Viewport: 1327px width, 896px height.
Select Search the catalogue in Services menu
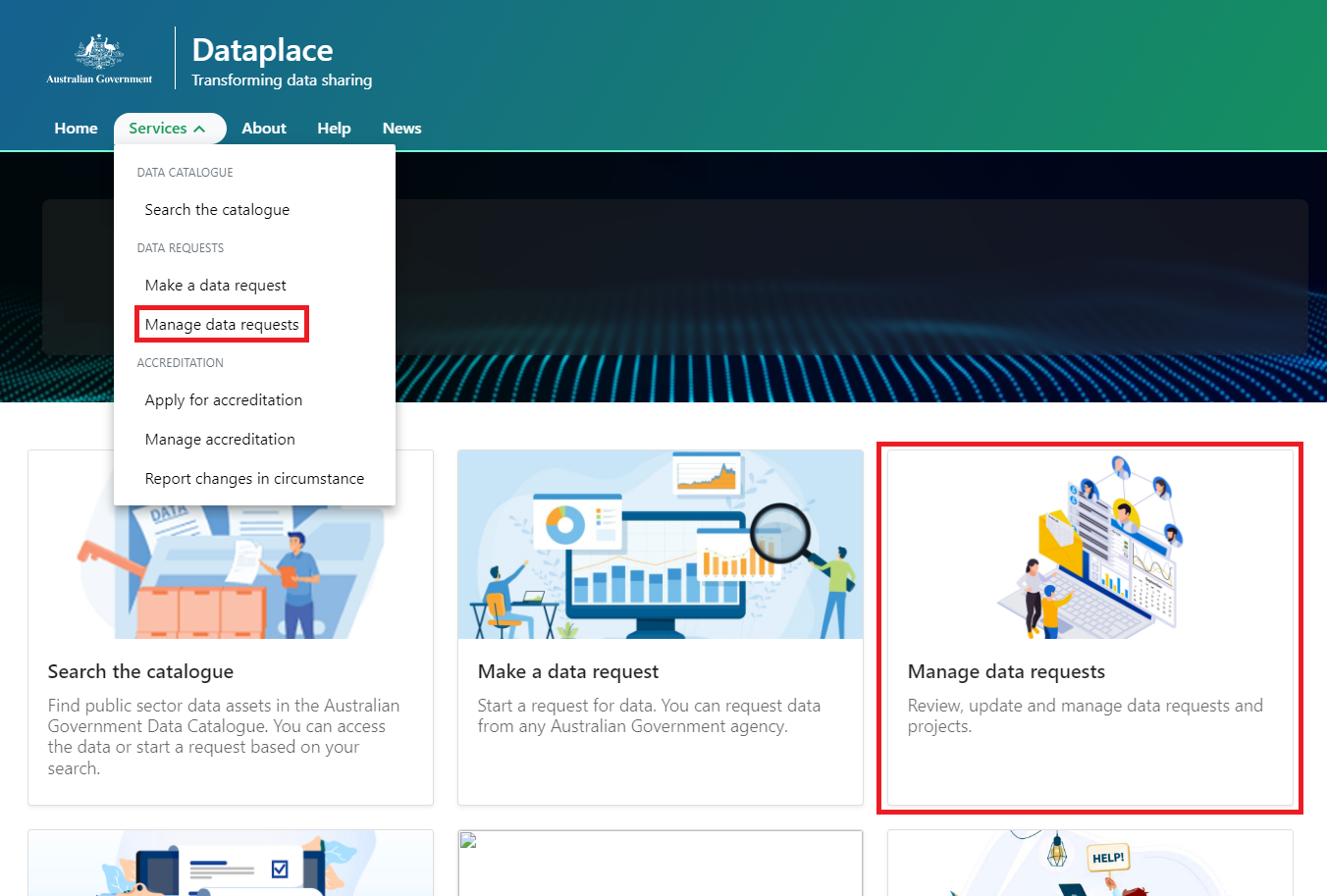(217, 210)
